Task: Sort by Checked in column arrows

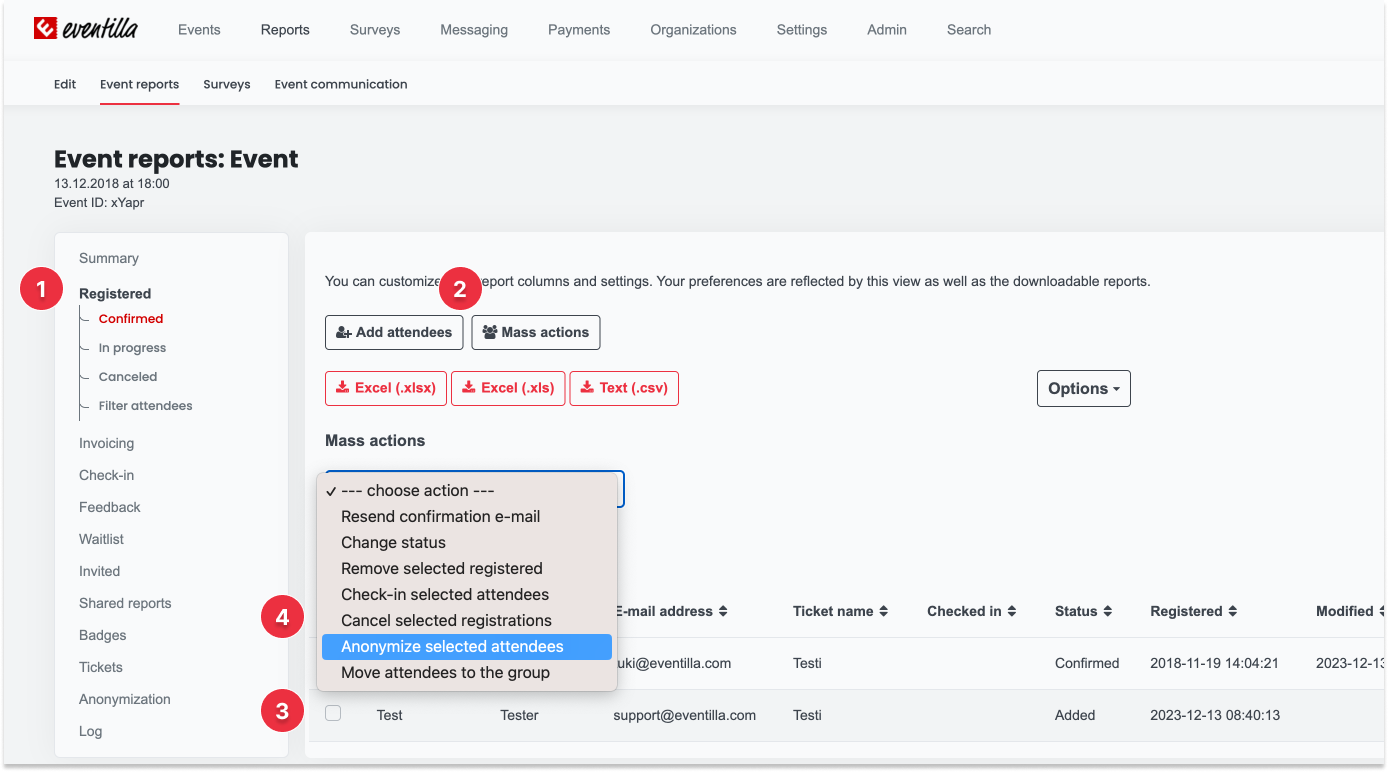Action: pos(1011,611)
